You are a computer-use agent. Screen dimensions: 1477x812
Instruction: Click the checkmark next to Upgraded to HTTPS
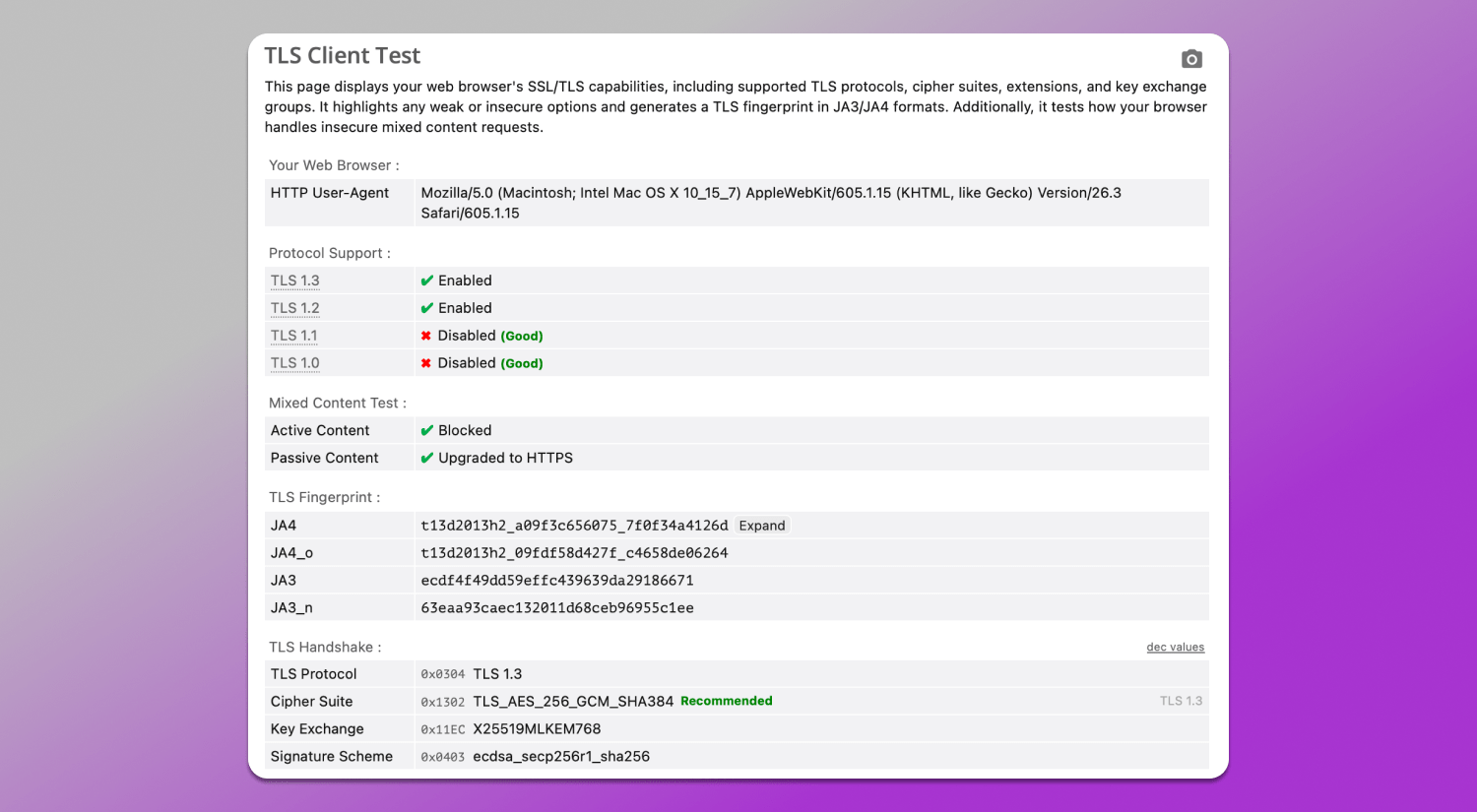426,458
